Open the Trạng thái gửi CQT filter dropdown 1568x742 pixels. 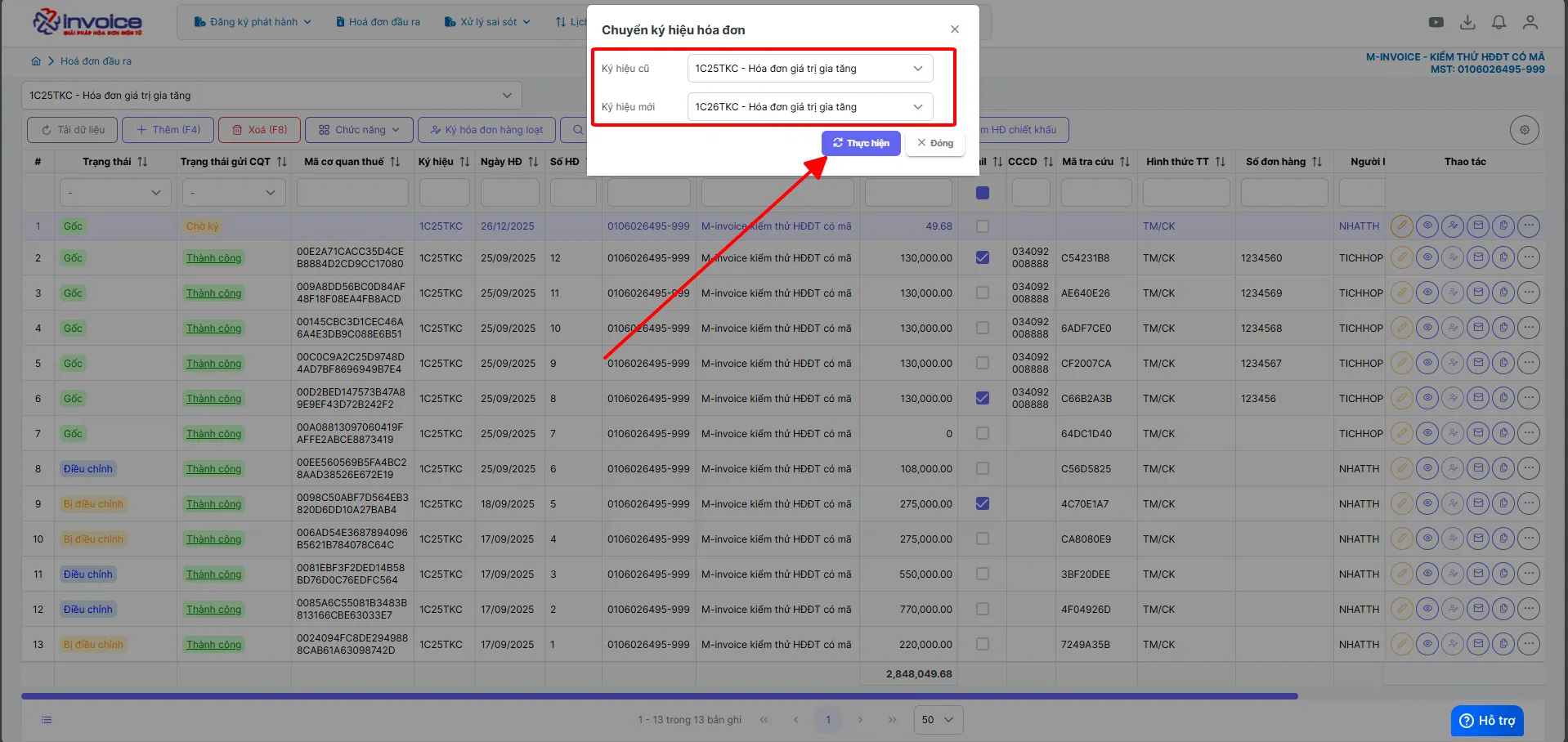(234, 193)
